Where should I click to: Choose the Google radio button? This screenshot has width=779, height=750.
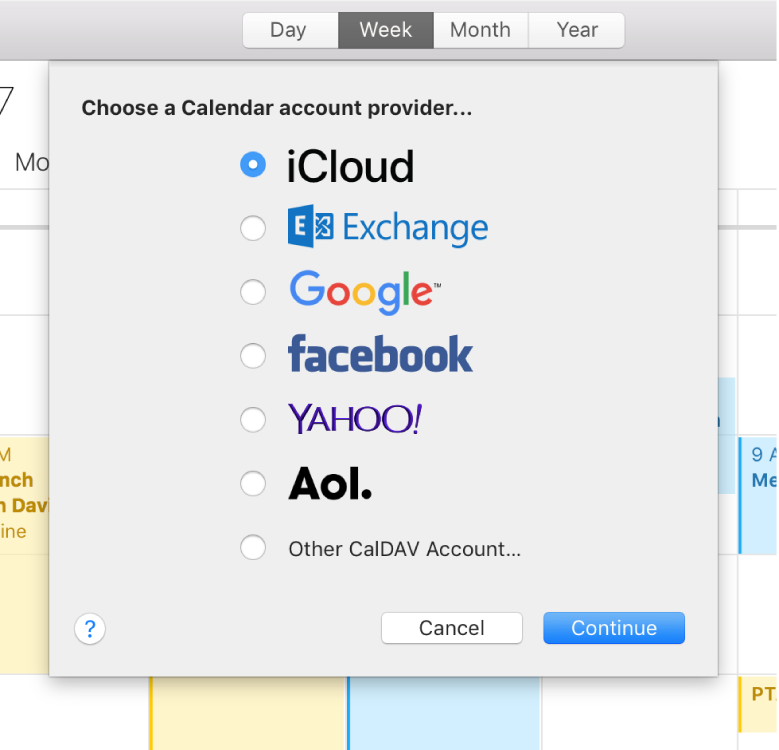coord(253,292)
